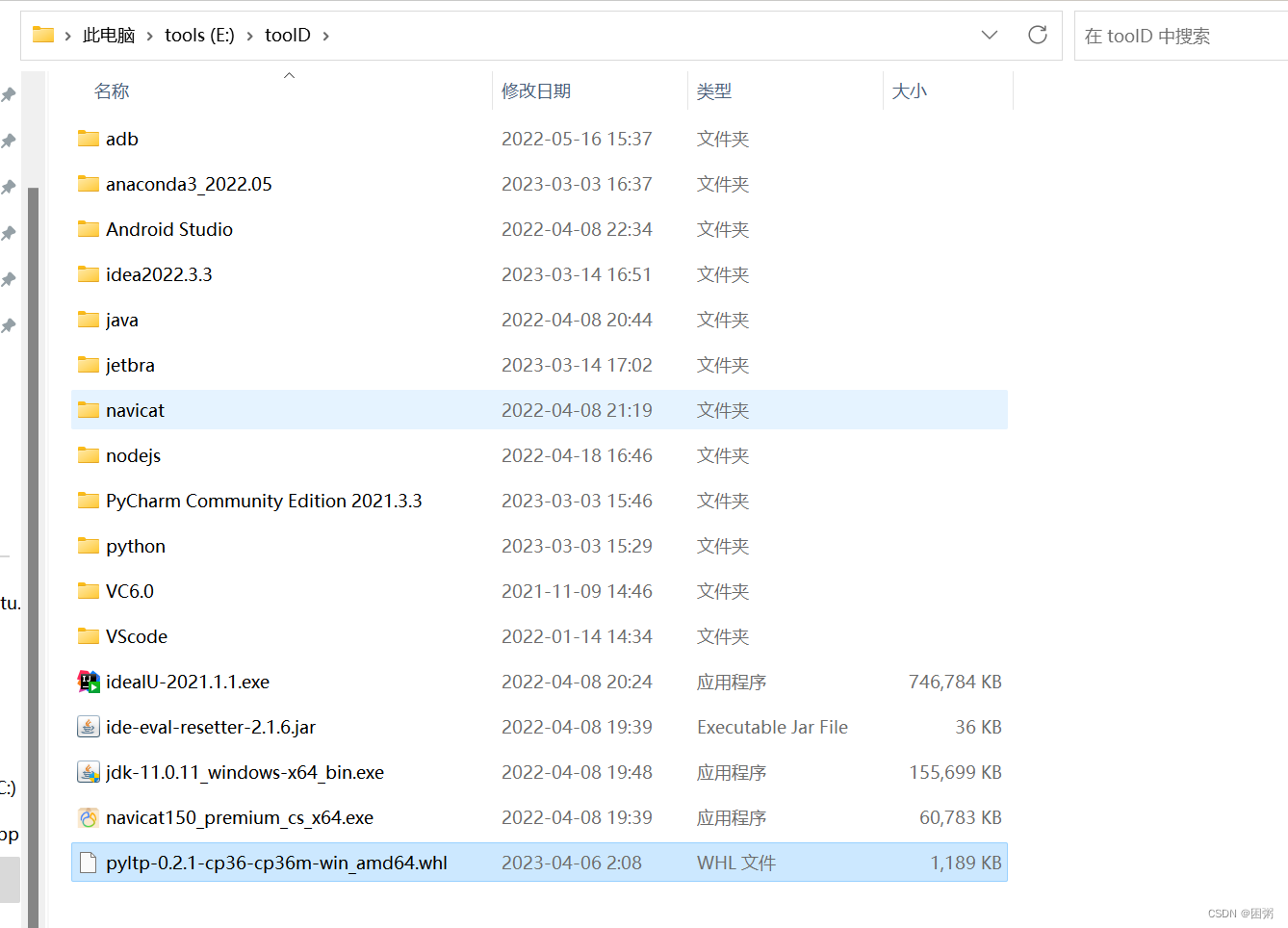
Task: Click the navicat folder icon
Action: tap(89, 410)
